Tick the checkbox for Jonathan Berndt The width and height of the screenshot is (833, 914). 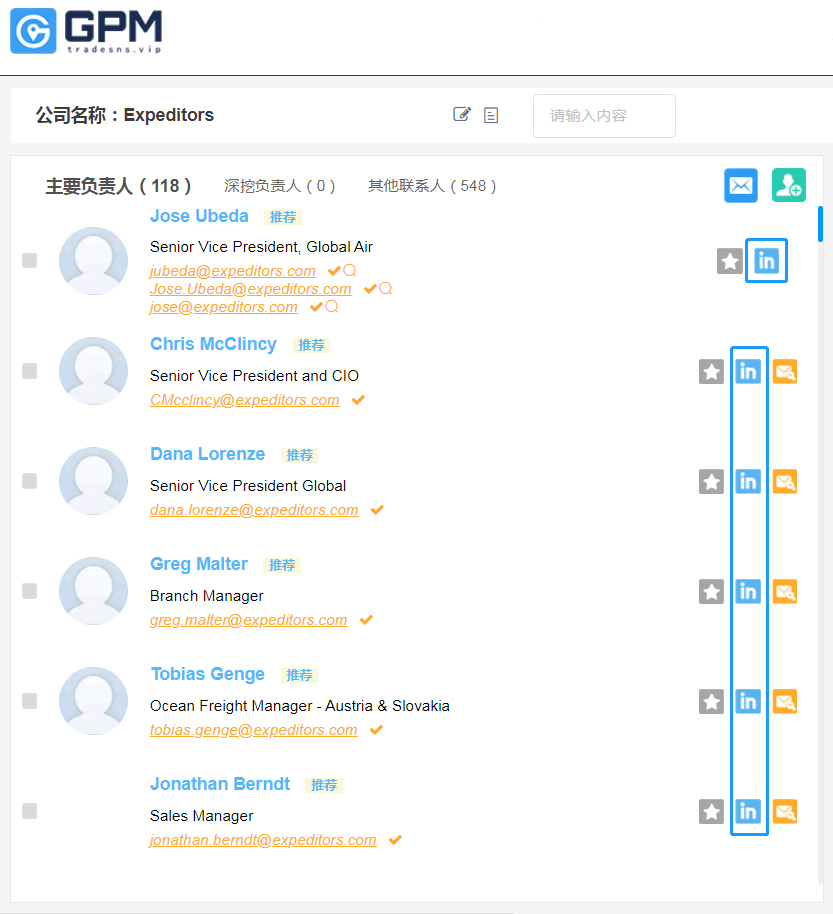(x=29, y=811)
